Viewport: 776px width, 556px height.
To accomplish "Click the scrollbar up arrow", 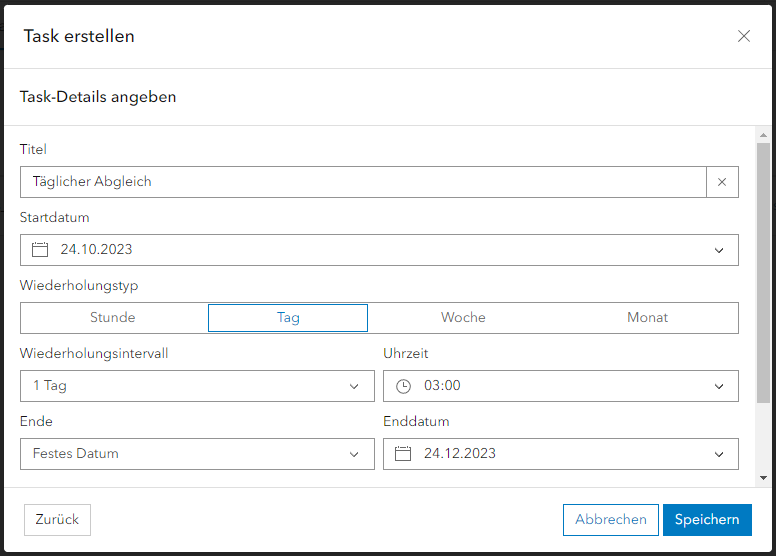I will tap(763, 135).
